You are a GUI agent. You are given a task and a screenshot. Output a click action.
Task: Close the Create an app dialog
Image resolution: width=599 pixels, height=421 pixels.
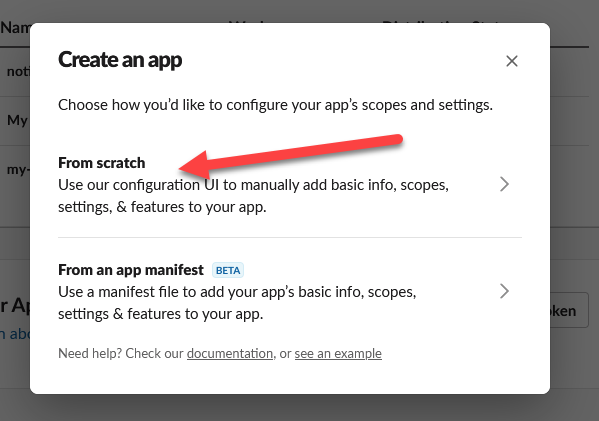pyautogui.click(x=512, y=61)
